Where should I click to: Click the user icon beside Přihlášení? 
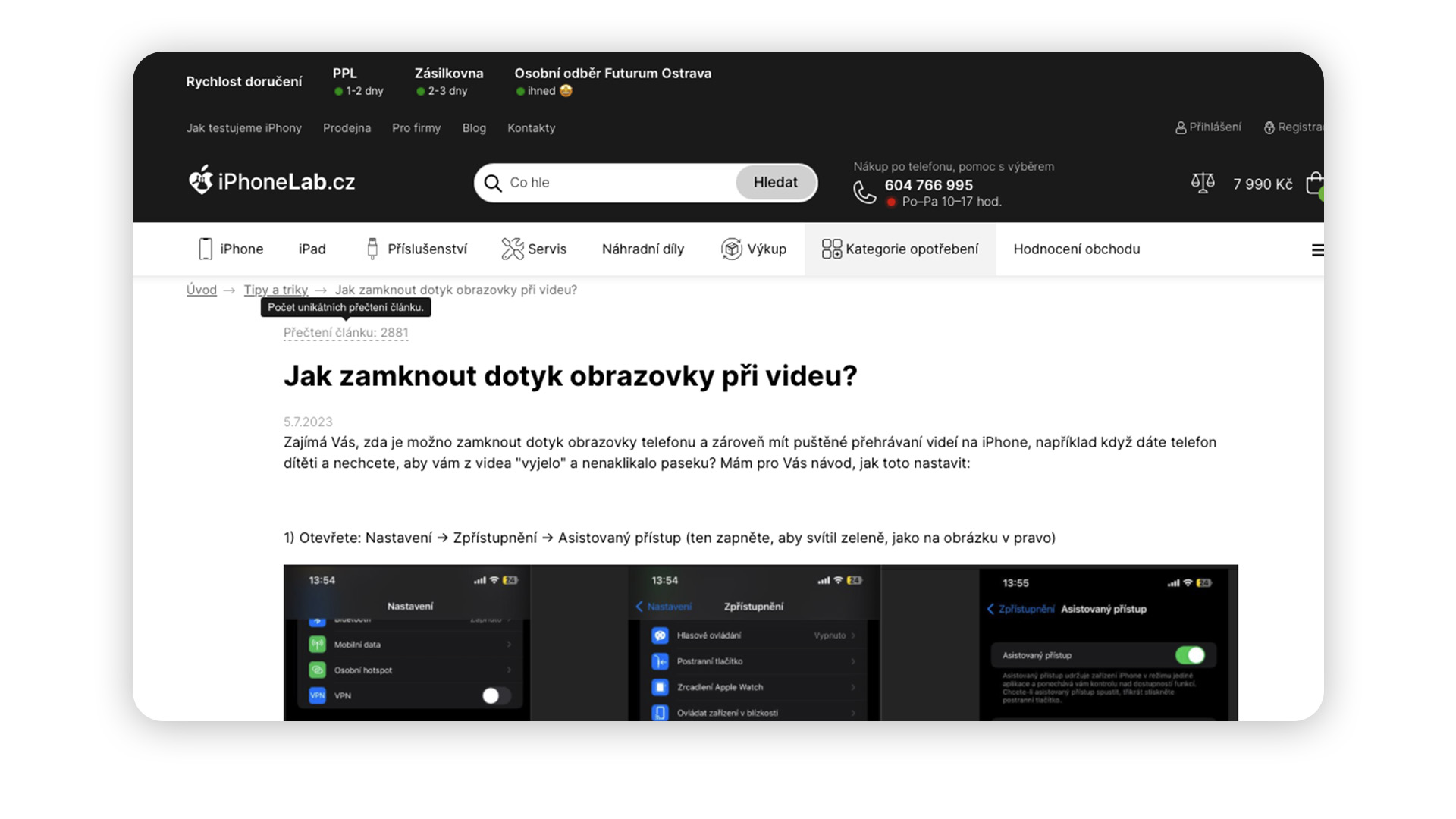click(1181, 128)
